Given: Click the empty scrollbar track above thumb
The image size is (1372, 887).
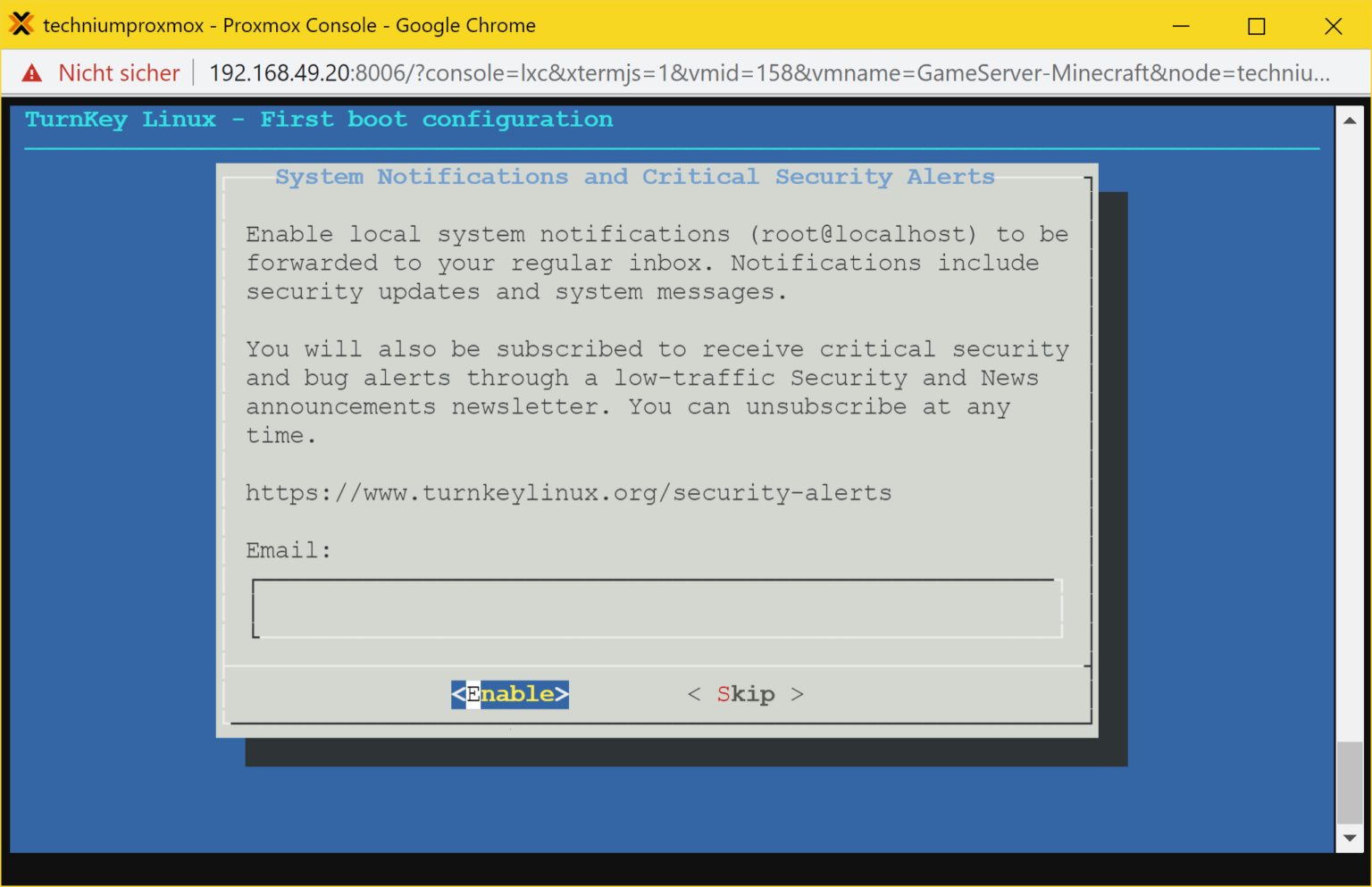Looking at the screenshot, I should click(1350, 429).
